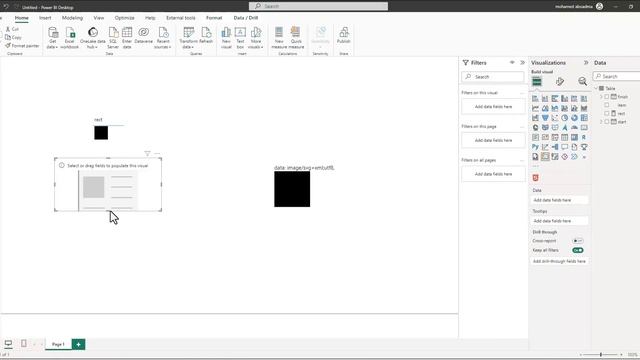The height and width of the screenshot is (360, 640).
Task: Check the rect field checkbox
Action: (607, 113)
